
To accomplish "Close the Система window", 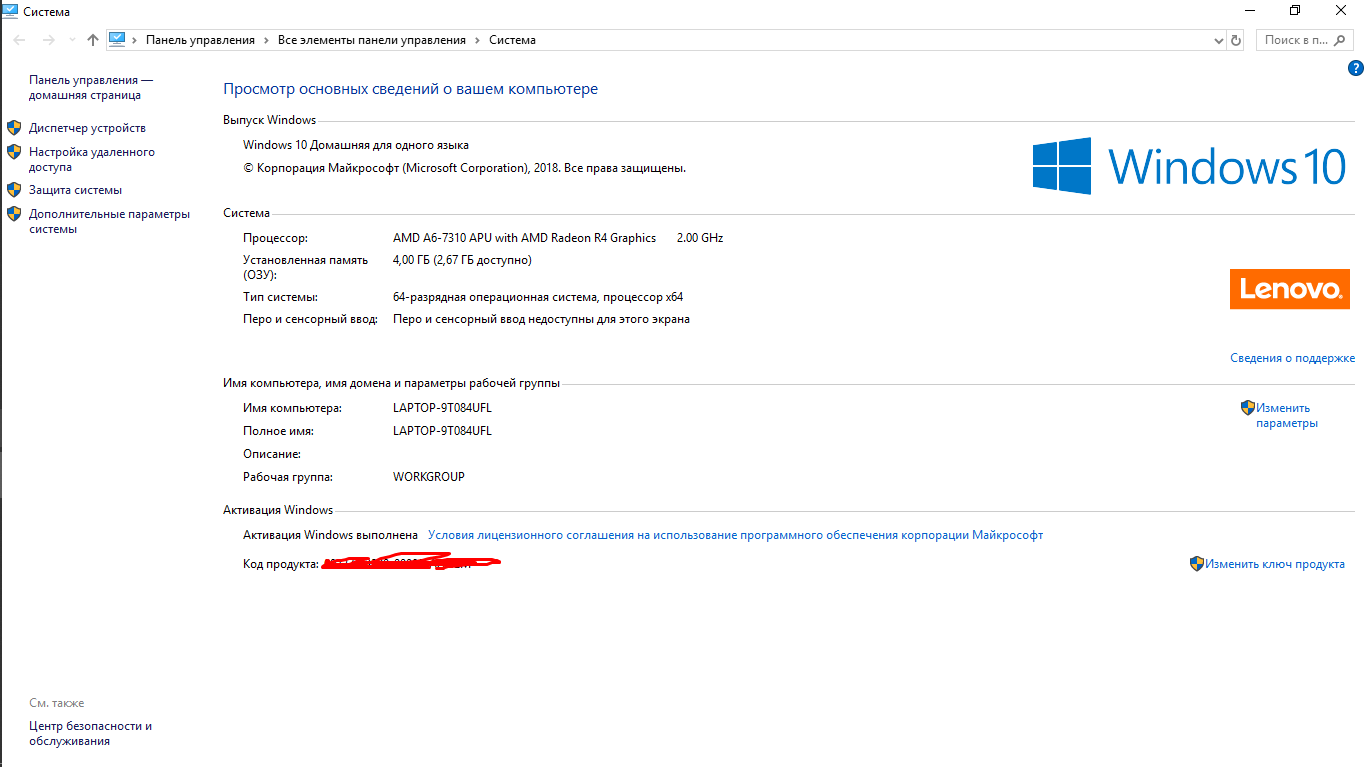I will (x=1341, y=10).
